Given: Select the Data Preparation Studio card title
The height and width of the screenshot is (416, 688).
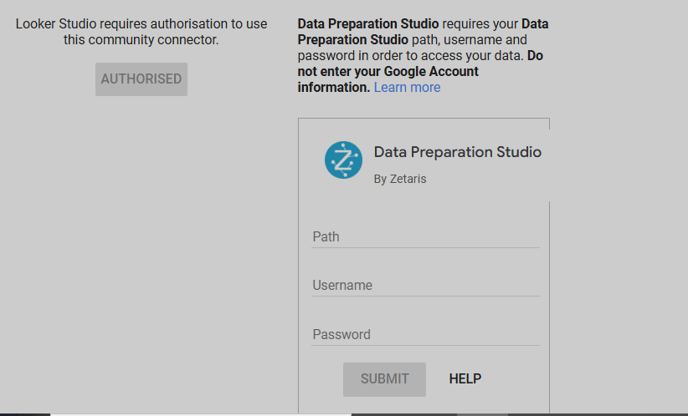Looking at the screenshot, I should pyautogui.click(x=458, y=152).
